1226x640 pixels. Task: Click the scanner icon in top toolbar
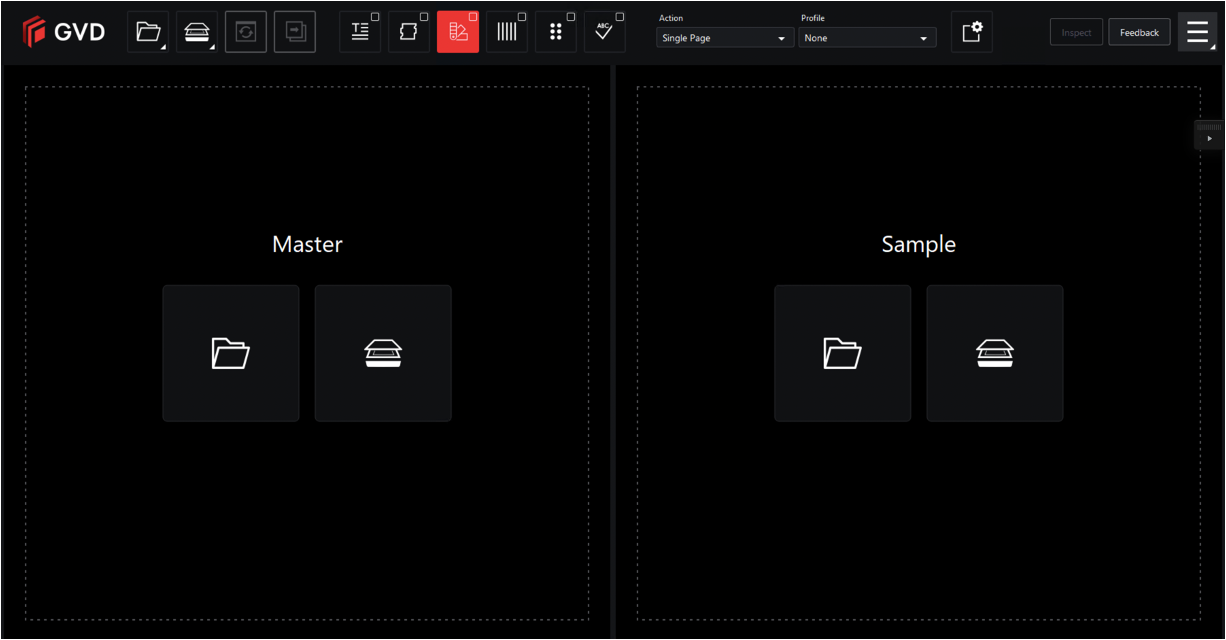point(197,32)
